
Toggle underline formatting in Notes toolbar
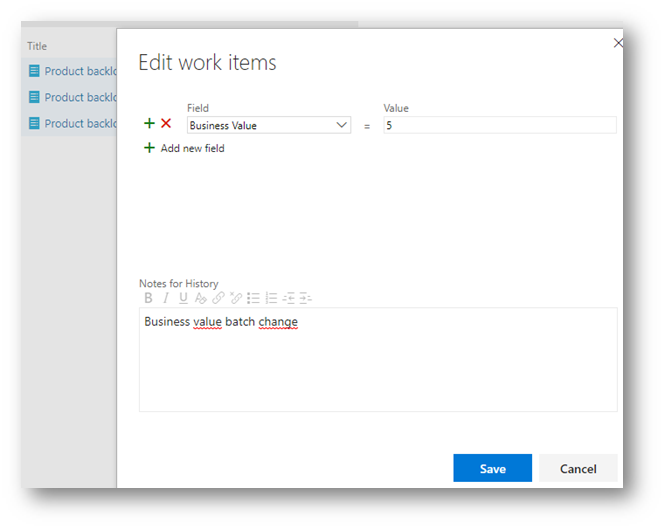[183, 298]
